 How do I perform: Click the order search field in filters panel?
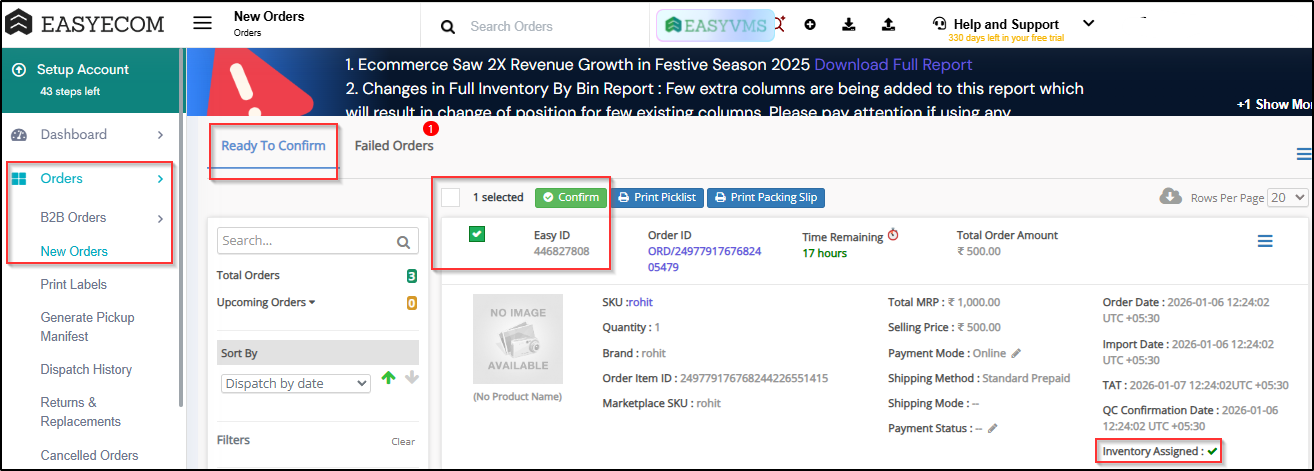[x=306, y=241]
